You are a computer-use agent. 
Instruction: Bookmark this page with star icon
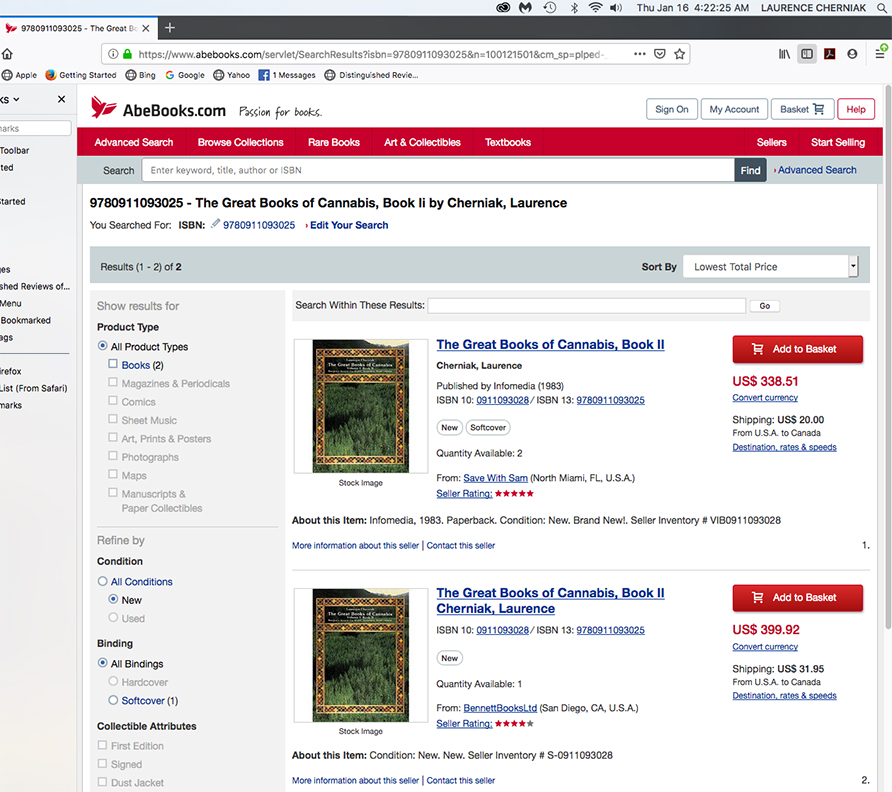[679, 54]
